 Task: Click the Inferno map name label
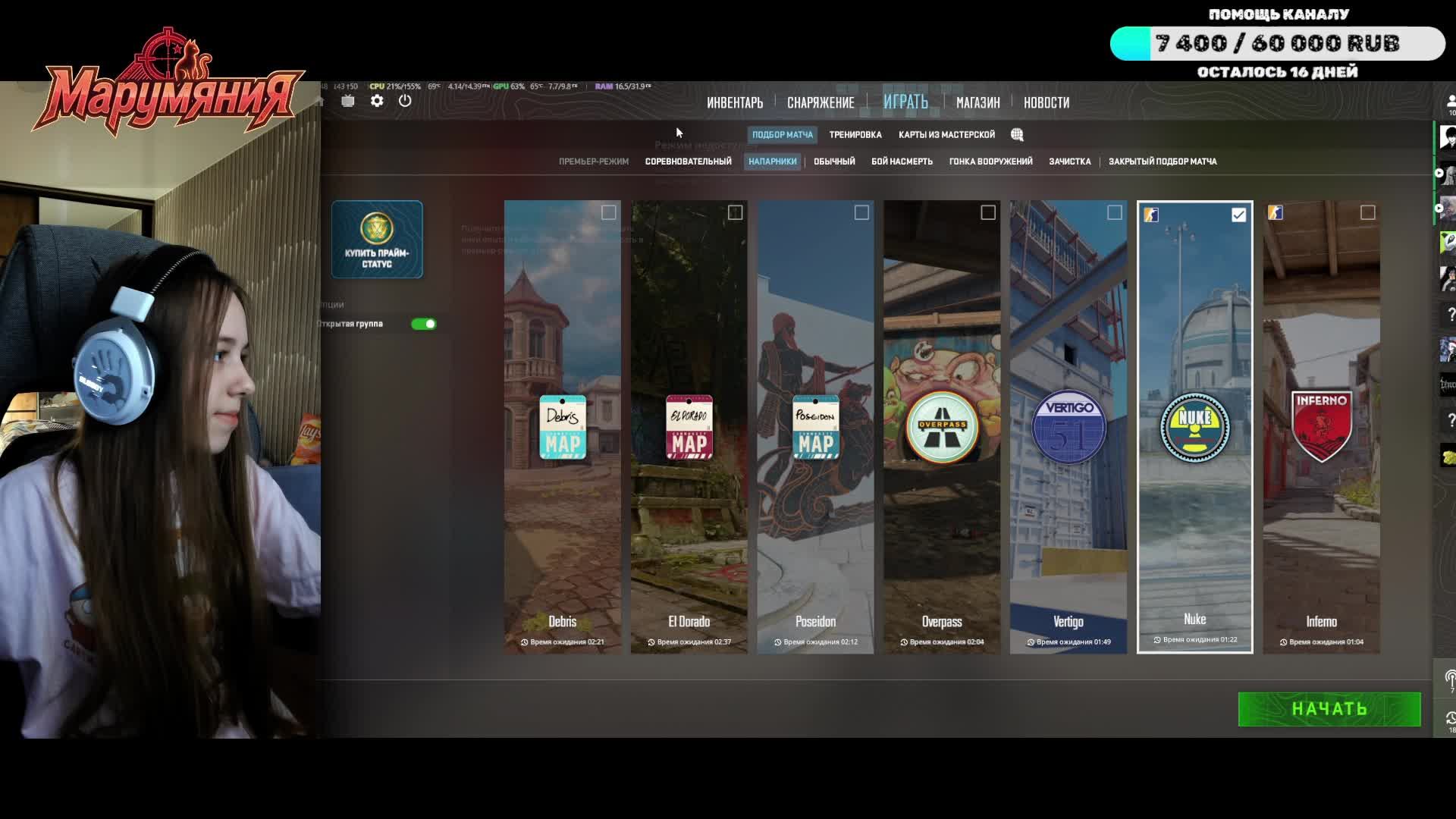tap(1322, 622)
